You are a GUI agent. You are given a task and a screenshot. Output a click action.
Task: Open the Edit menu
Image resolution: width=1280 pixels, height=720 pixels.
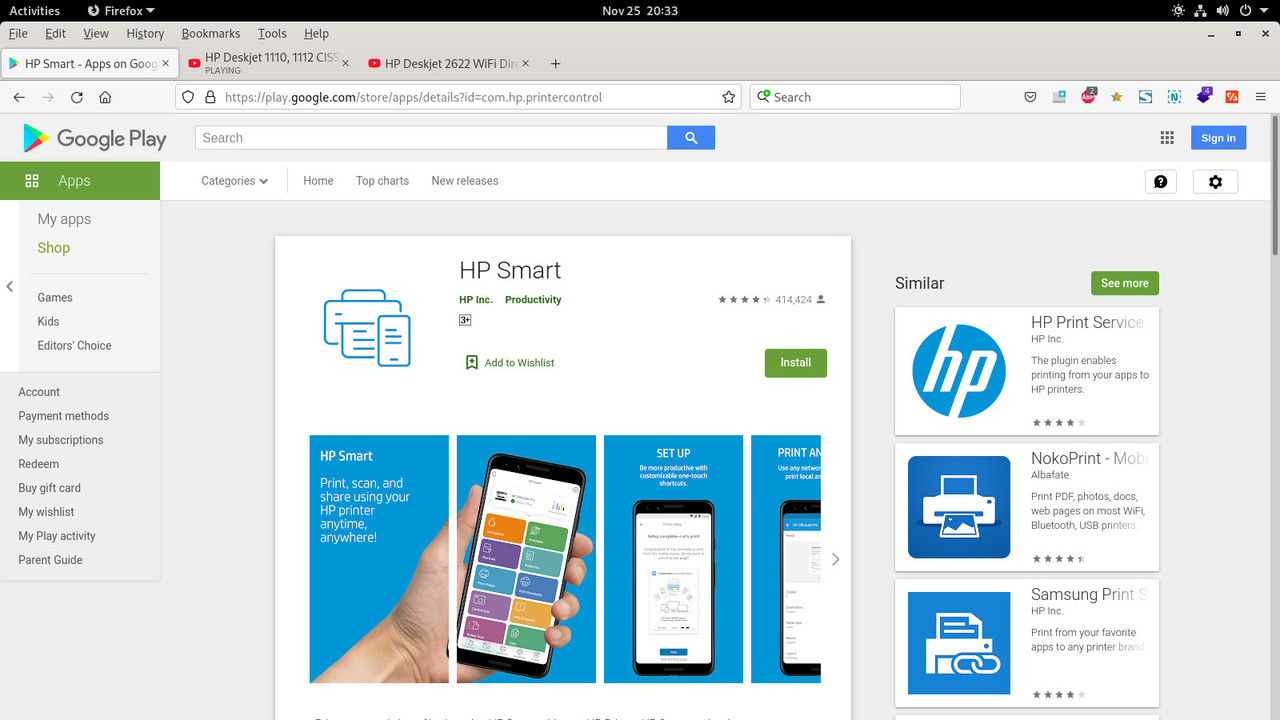pos(55,33)
